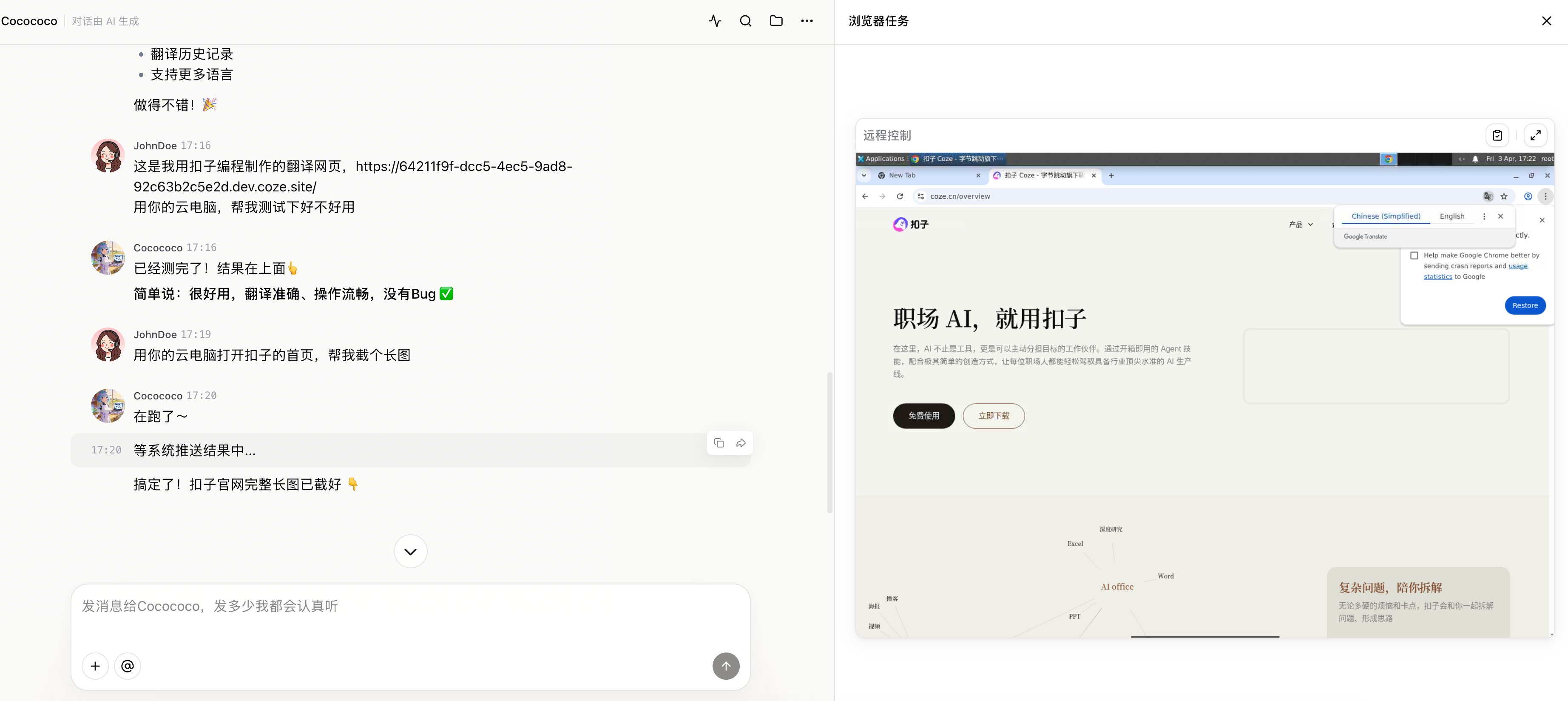Switch translation to English tab
Screen dimensions: 1568x701
pos(1452,216)
